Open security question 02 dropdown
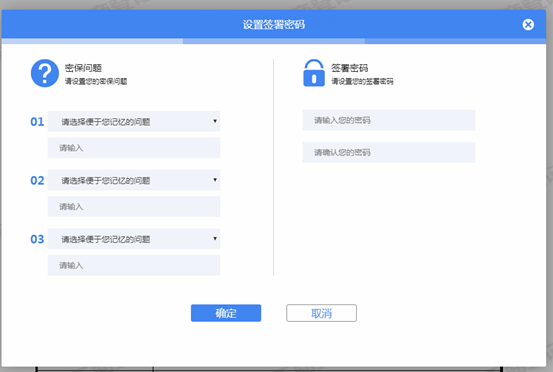The height and width of the screenshot is (372, 553). [x=134, y=180]
